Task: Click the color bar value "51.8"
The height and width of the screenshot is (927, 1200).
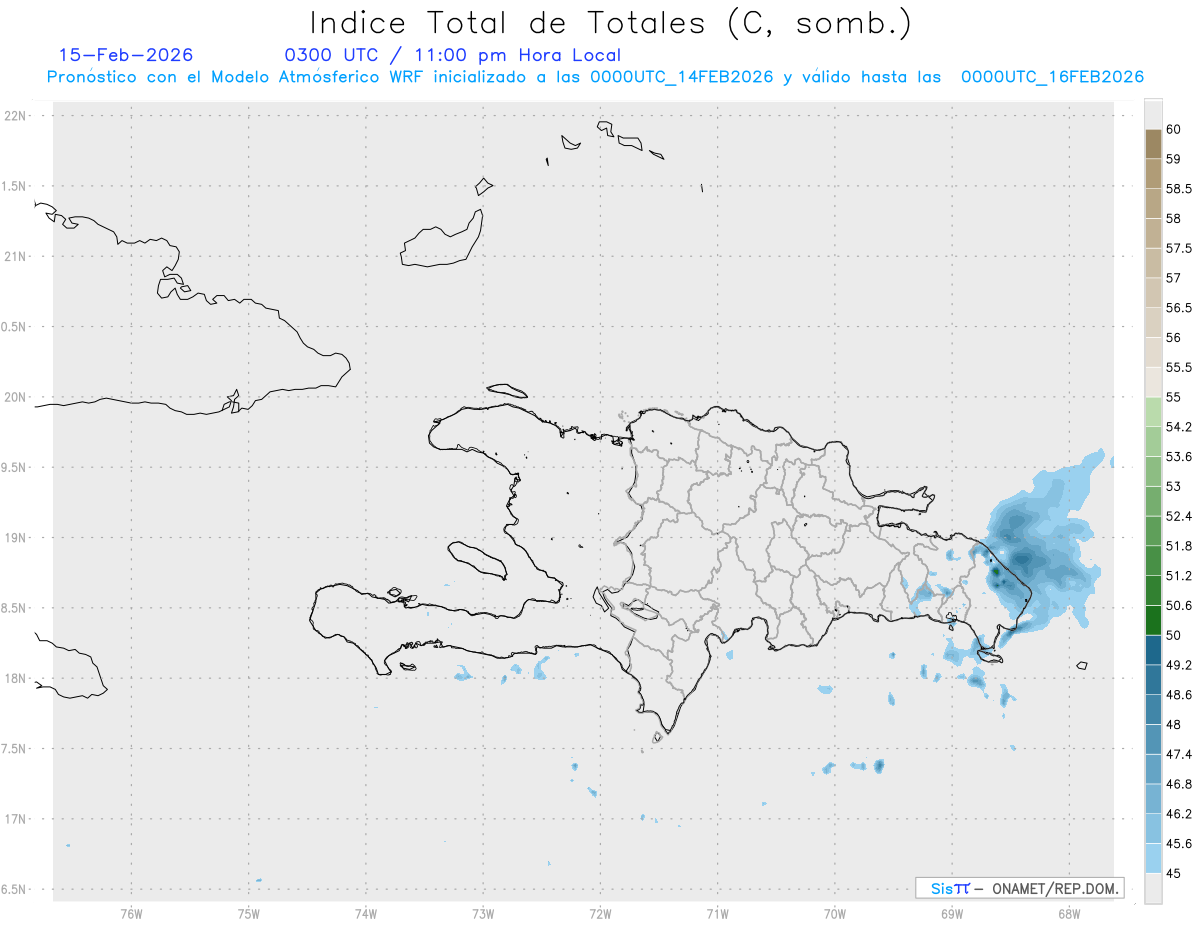Action: point(1179,546)
